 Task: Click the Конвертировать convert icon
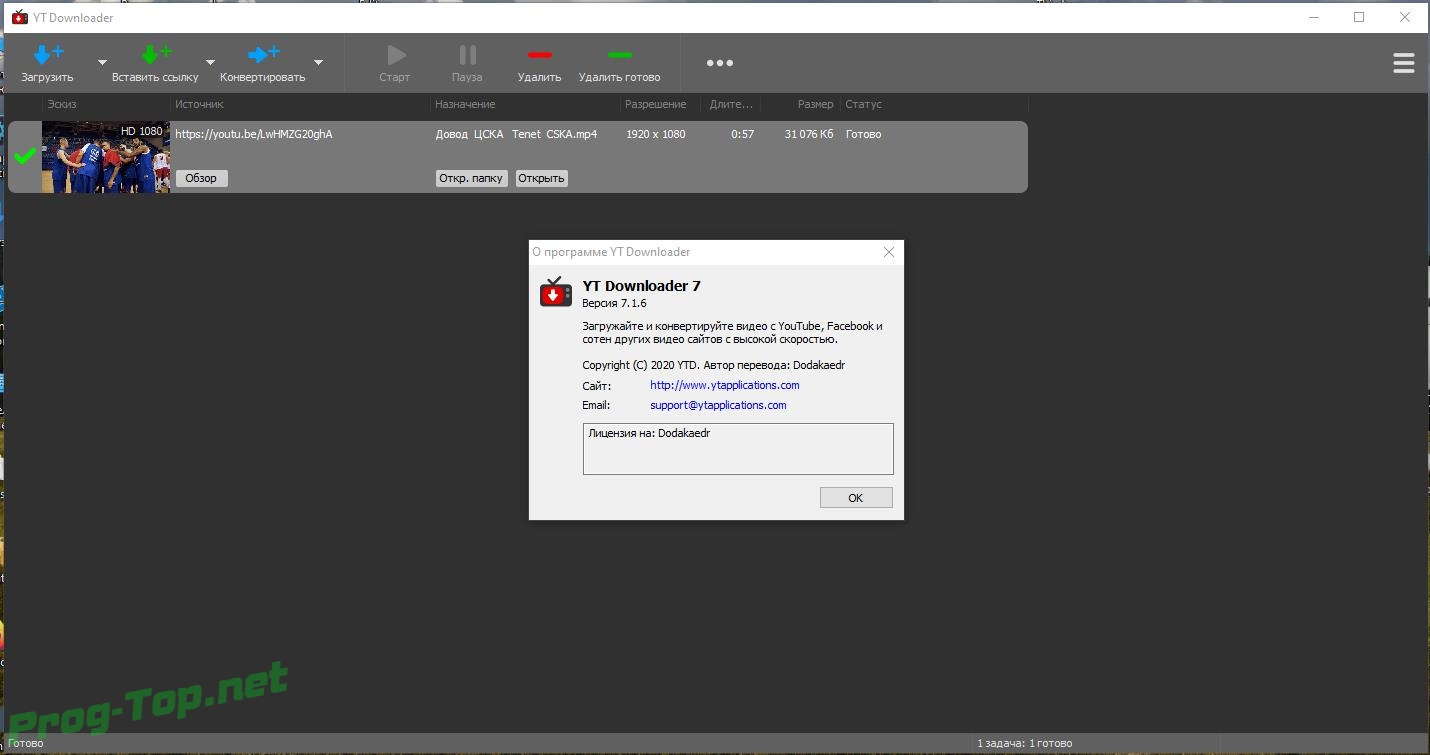pos(263,54)
